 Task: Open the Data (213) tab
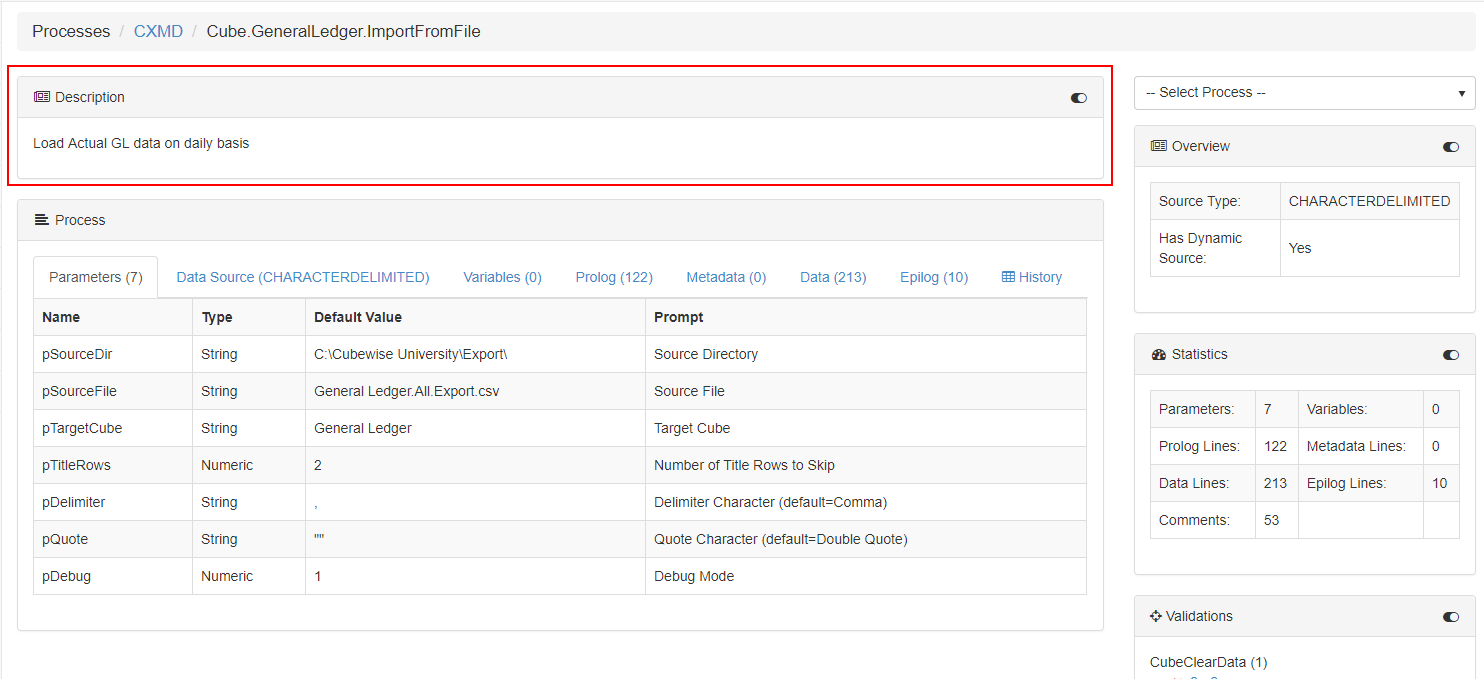pyautogui.click(x=832, y=277)
